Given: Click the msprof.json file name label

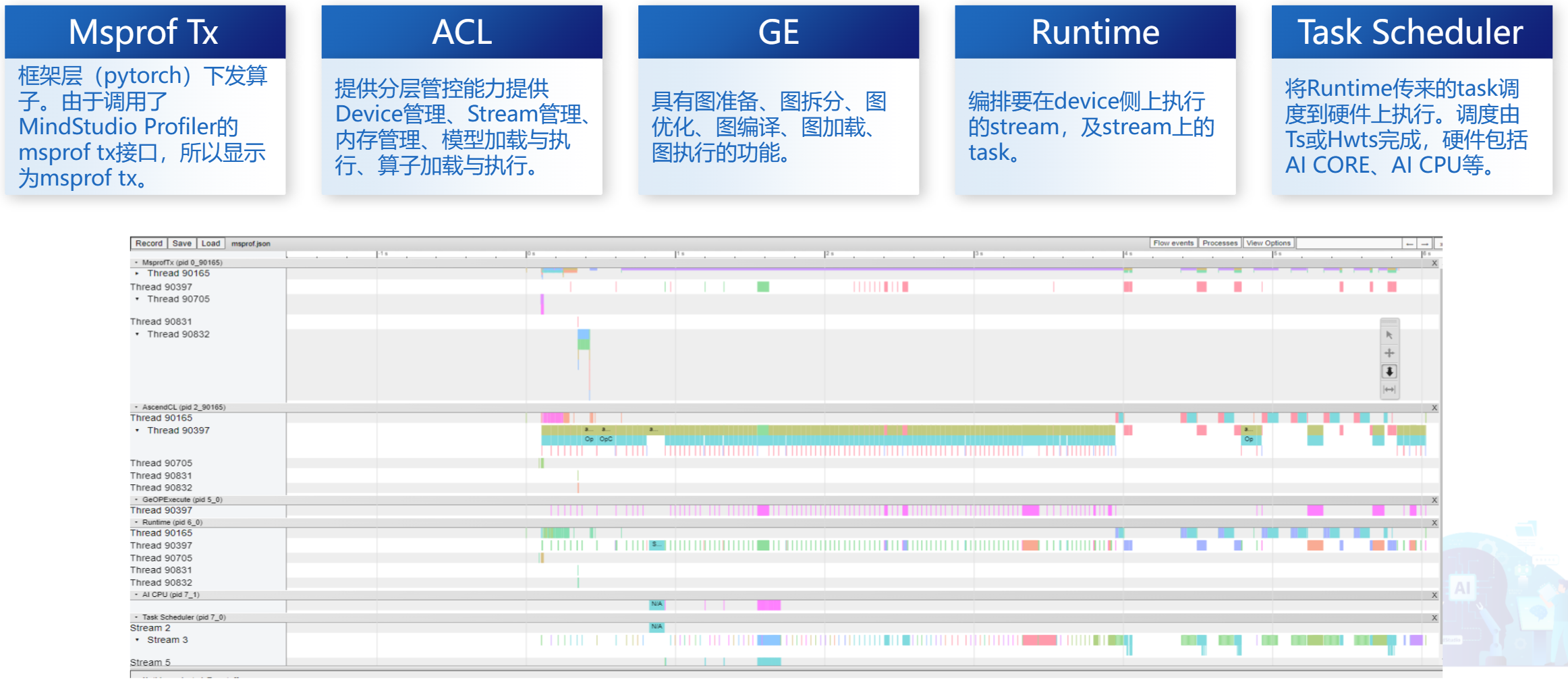Looking at the screenshot, I should pos(250,244).
